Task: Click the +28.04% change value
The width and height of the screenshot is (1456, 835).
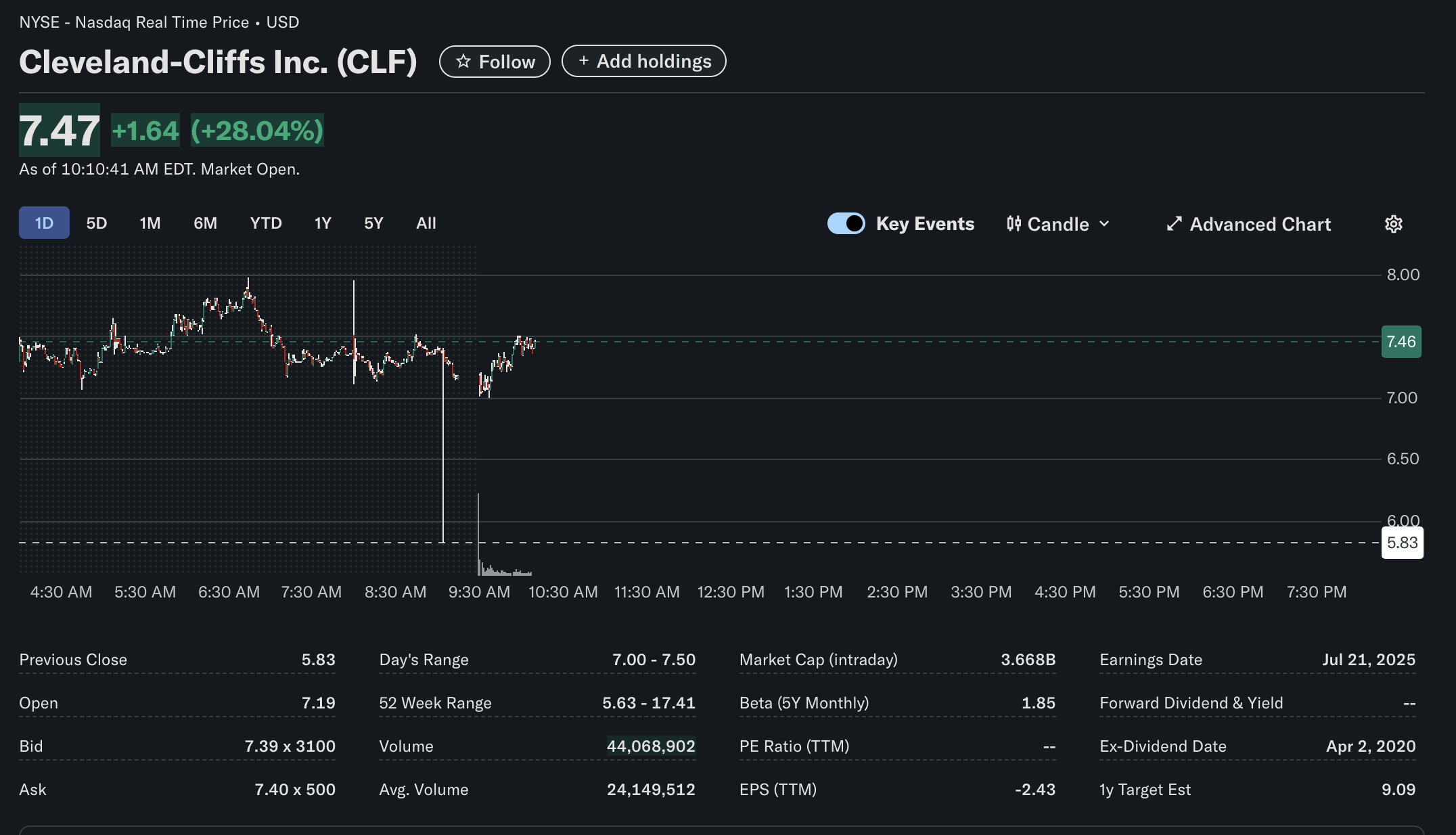Action: tap(257, 131)
